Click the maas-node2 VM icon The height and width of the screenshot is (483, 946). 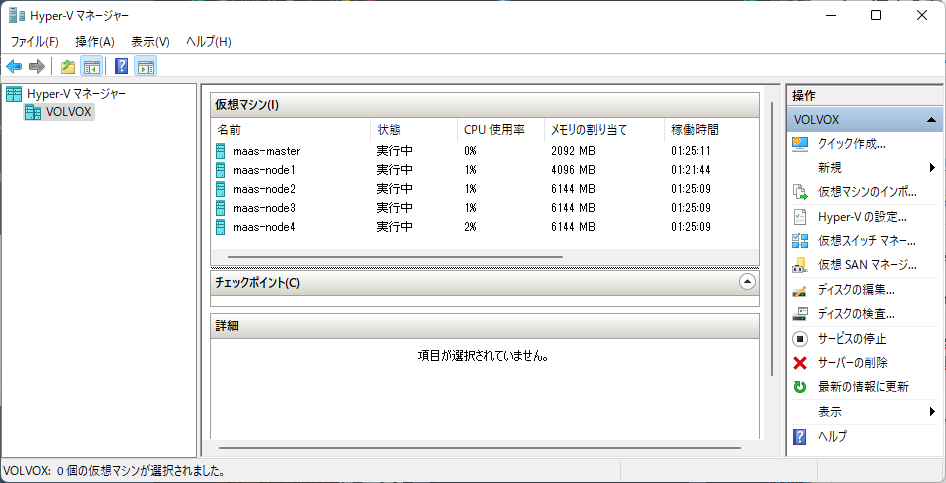(221, 189)
